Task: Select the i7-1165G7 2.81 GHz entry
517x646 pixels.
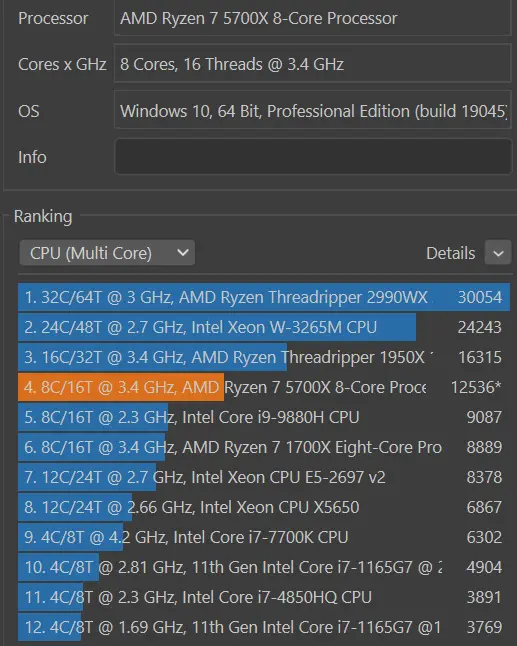Action: tap(264, 567)
